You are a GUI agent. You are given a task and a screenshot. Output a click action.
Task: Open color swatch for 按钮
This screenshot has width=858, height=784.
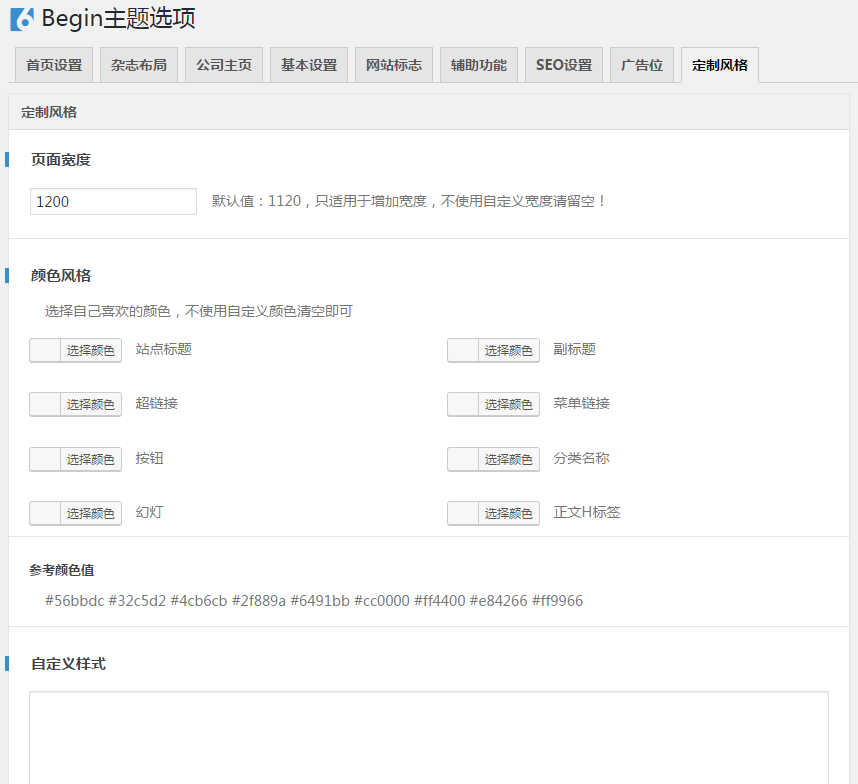(x=45, y=459)
